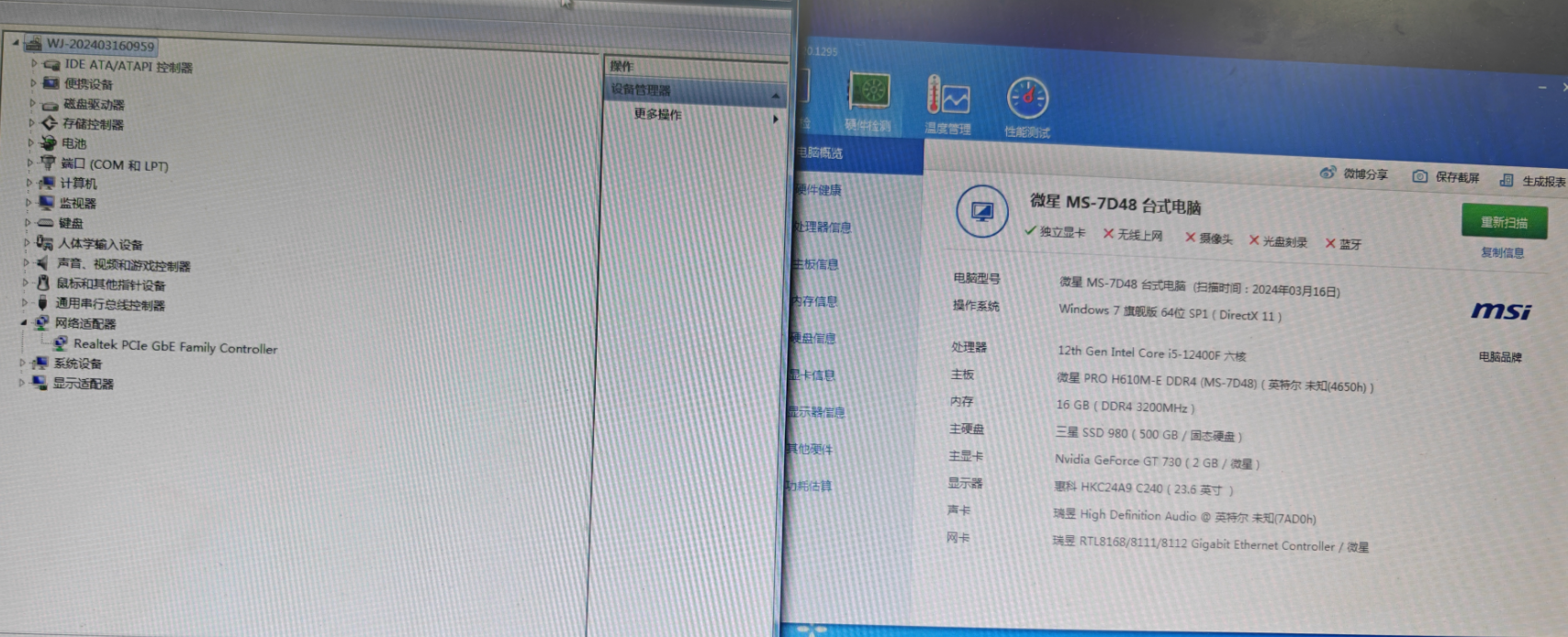Screen dimensions: 1568x637
Task: Click the green checkmark beside 独立显卡
Action: click(x=1030, y=231)
